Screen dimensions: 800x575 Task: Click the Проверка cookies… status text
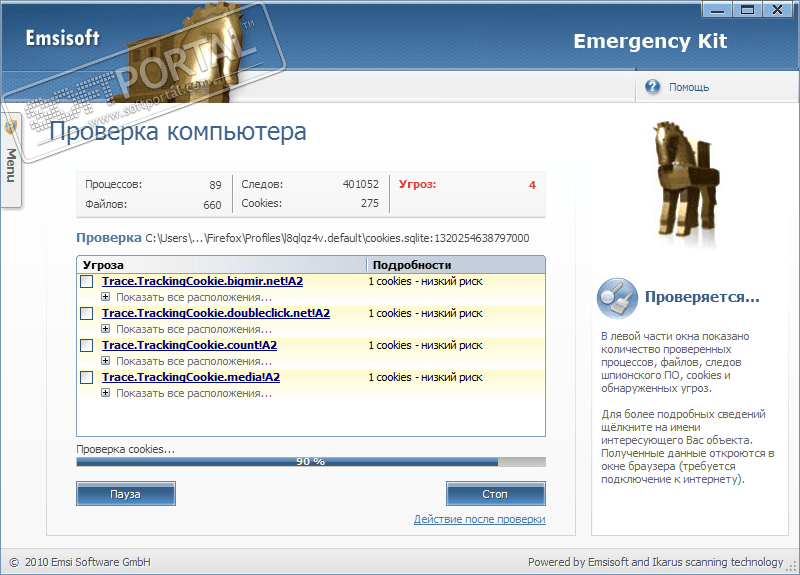point(126,449)
